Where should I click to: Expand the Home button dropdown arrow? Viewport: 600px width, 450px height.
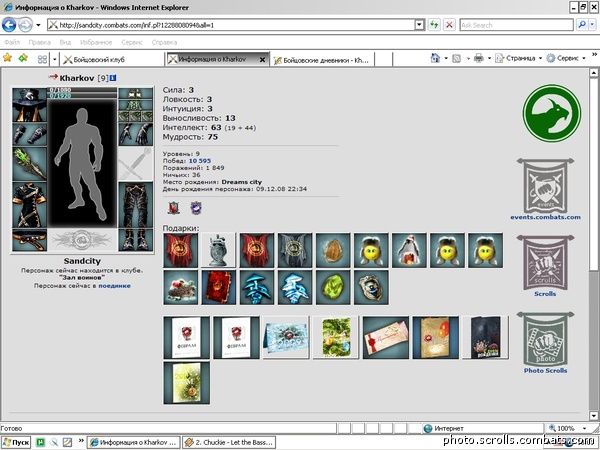pyautogui.click(x=446, y=59)
